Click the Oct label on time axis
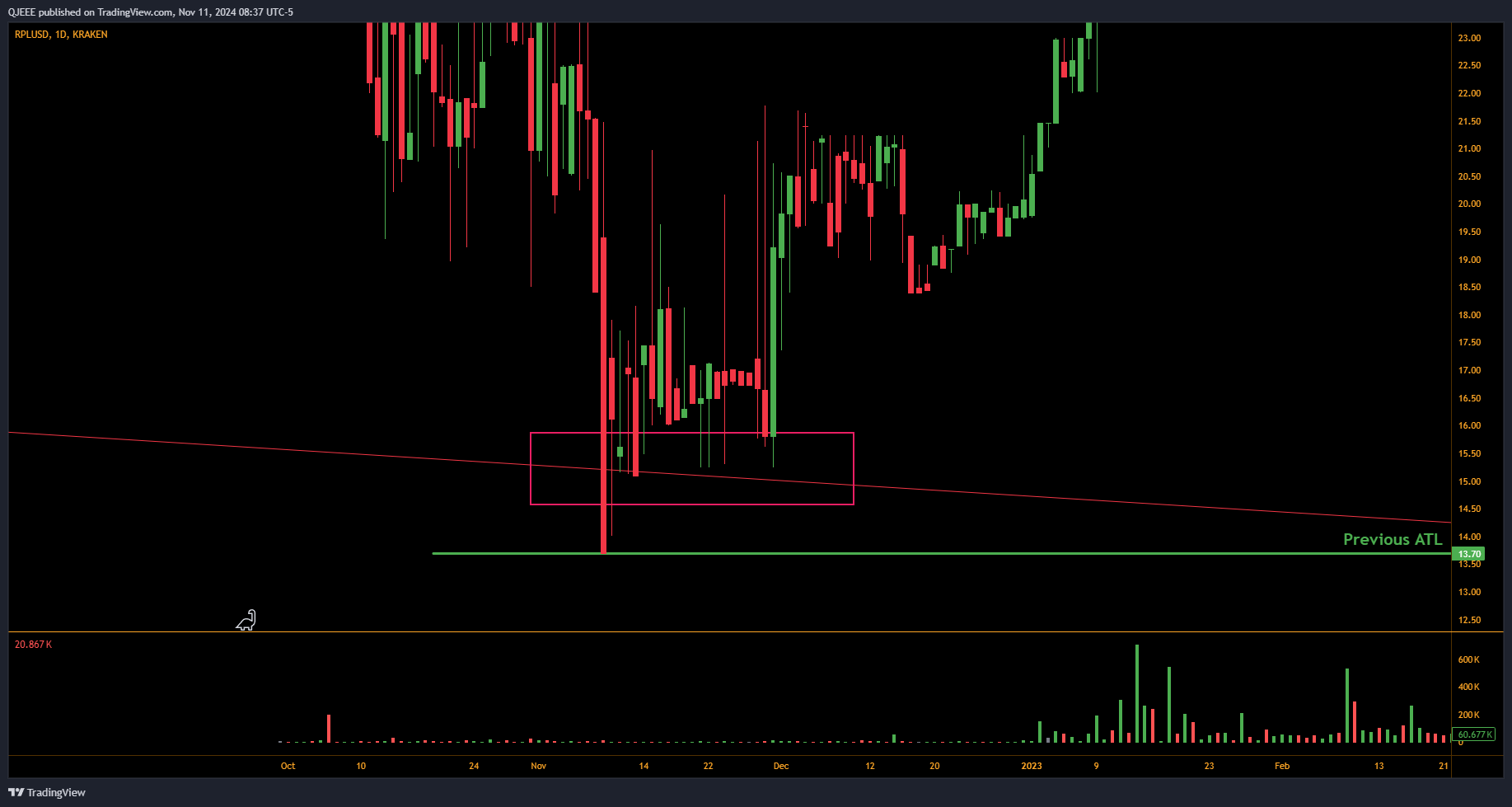Screen dimensions: 1512x807 (x=288, y=766)
